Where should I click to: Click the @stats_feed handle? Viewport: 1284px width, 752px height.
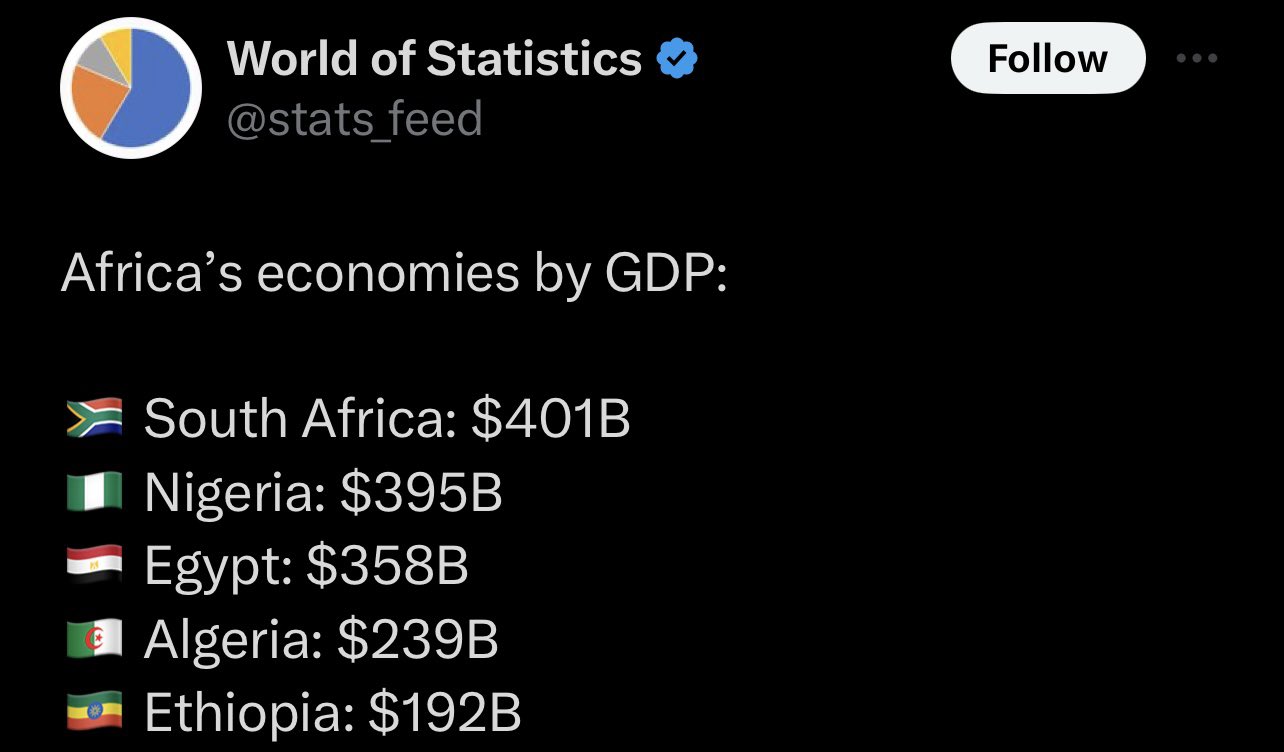point(355,119)
